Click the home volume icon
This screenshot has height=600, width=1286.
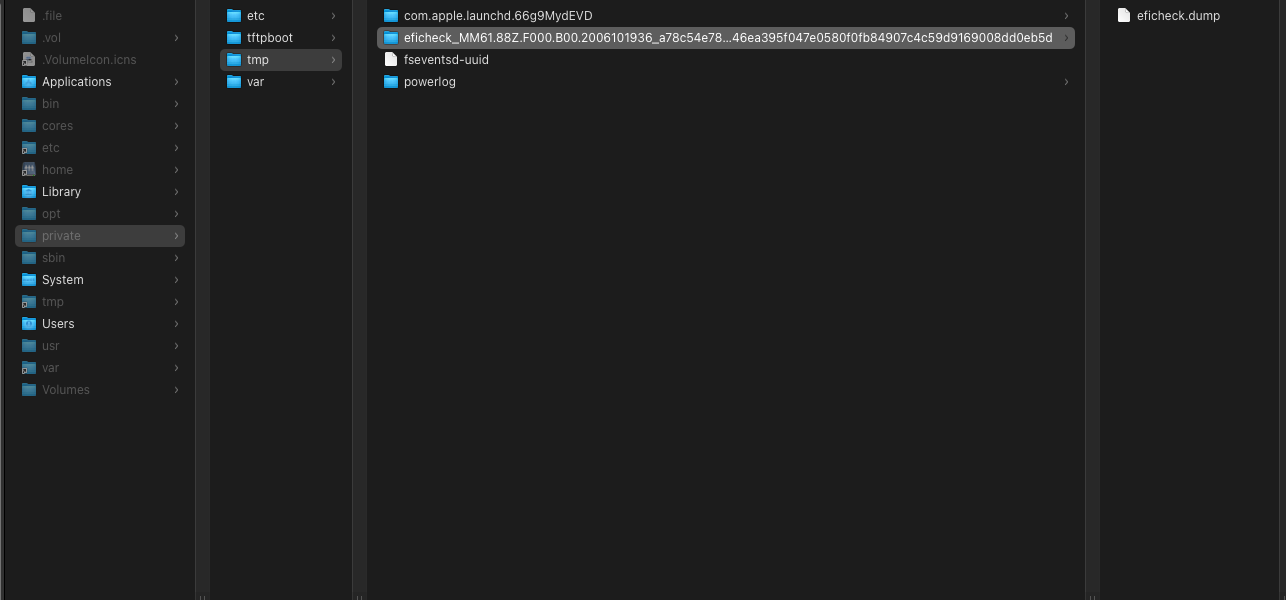click(x=29, y=170)
